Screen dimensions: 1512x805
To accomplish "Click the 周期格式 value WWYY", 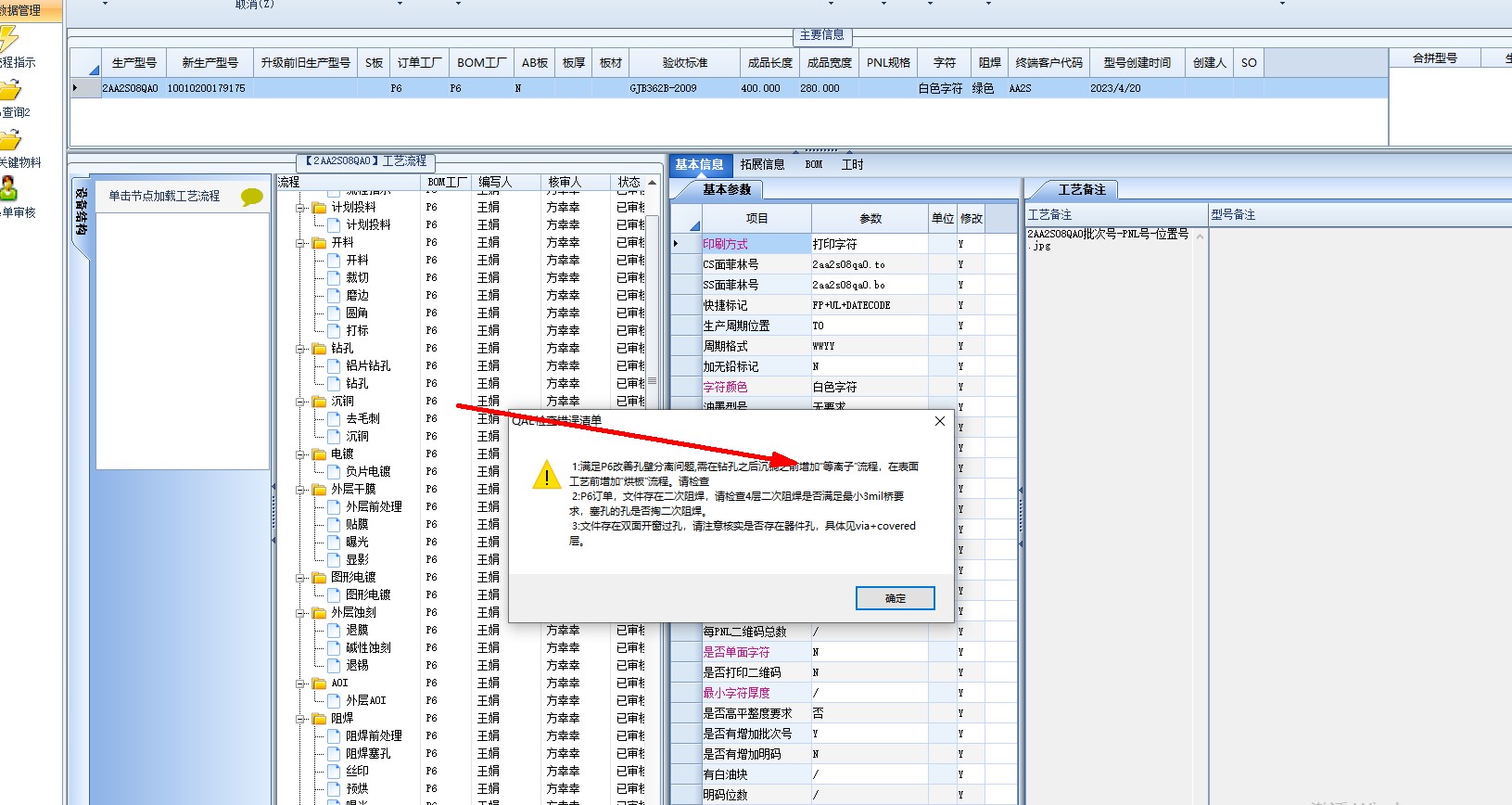I will click(870, 346).
